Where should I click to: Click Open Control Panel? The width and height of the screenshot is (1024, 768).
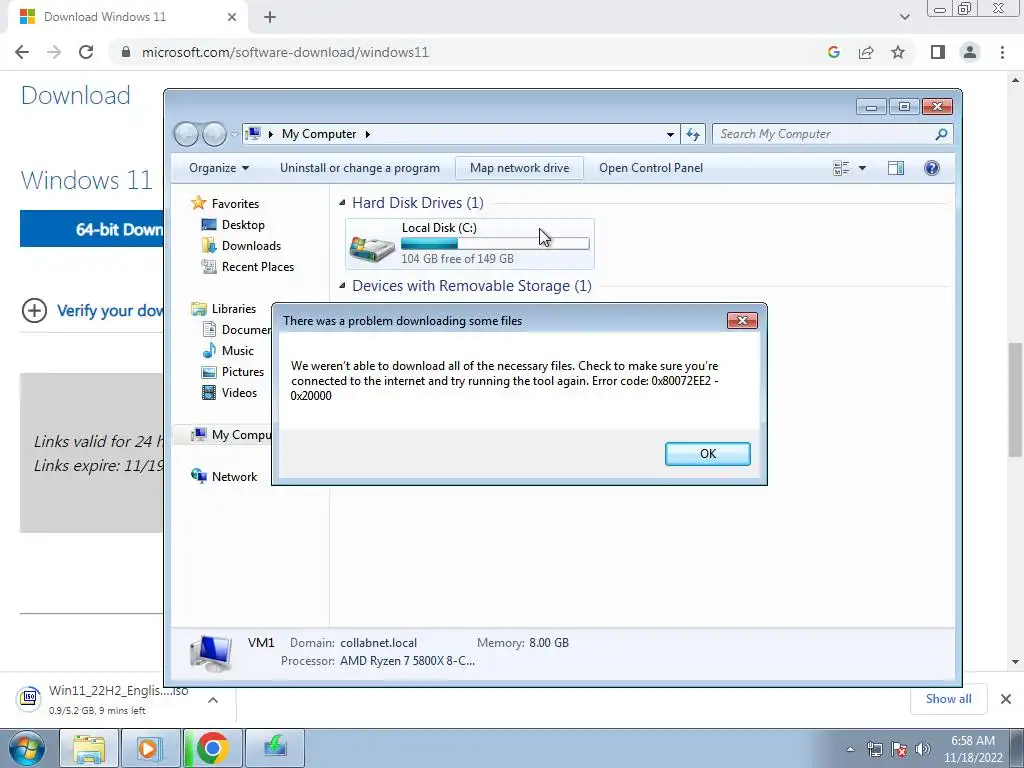coord(651,168)
